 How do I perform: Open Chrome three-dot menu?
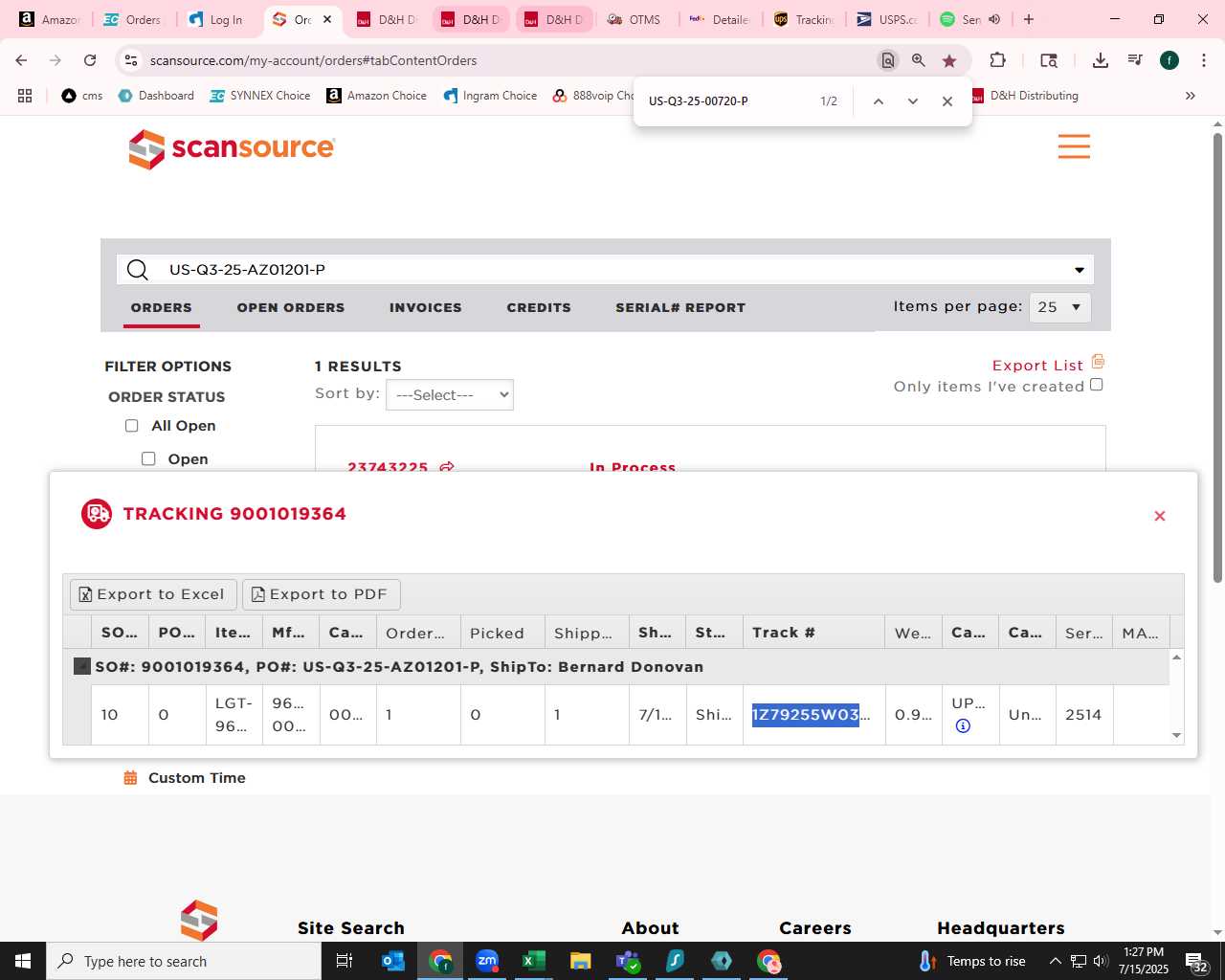(1203, 60)
